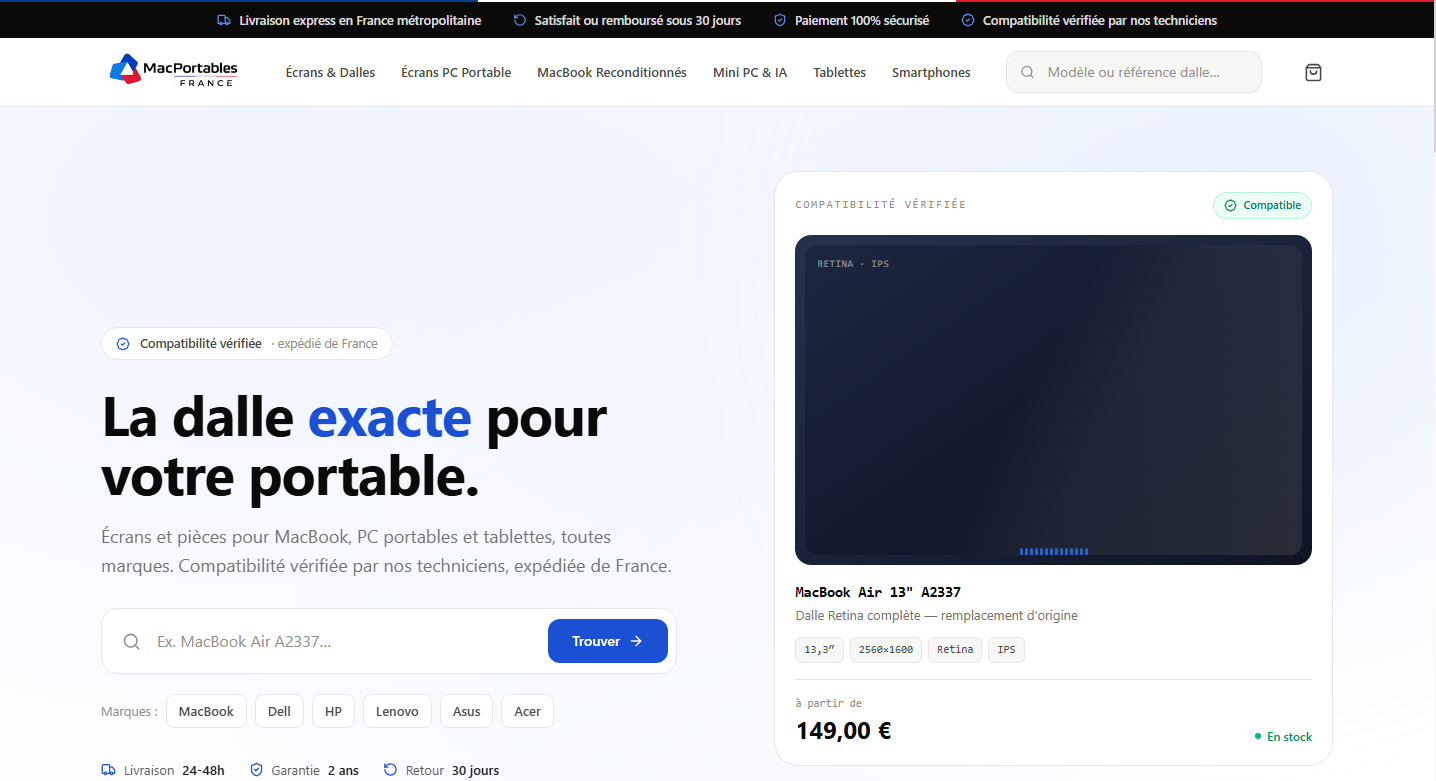
Task: Open the Écrans PC Portable menu
Action: (x=456, y=72)
